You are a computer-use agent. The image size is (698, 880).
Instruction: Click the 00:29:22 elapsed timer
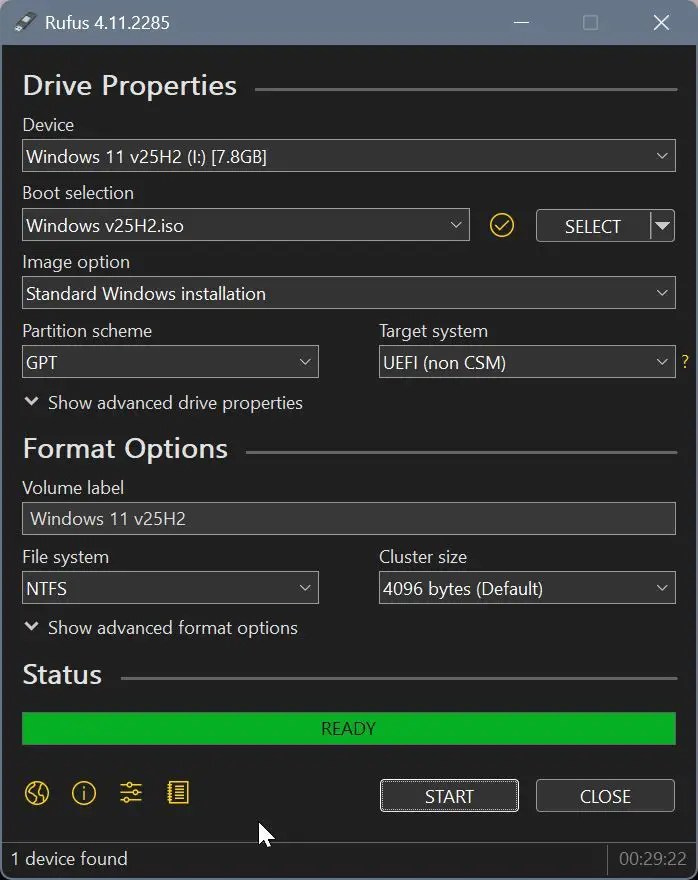coord(653,859)
